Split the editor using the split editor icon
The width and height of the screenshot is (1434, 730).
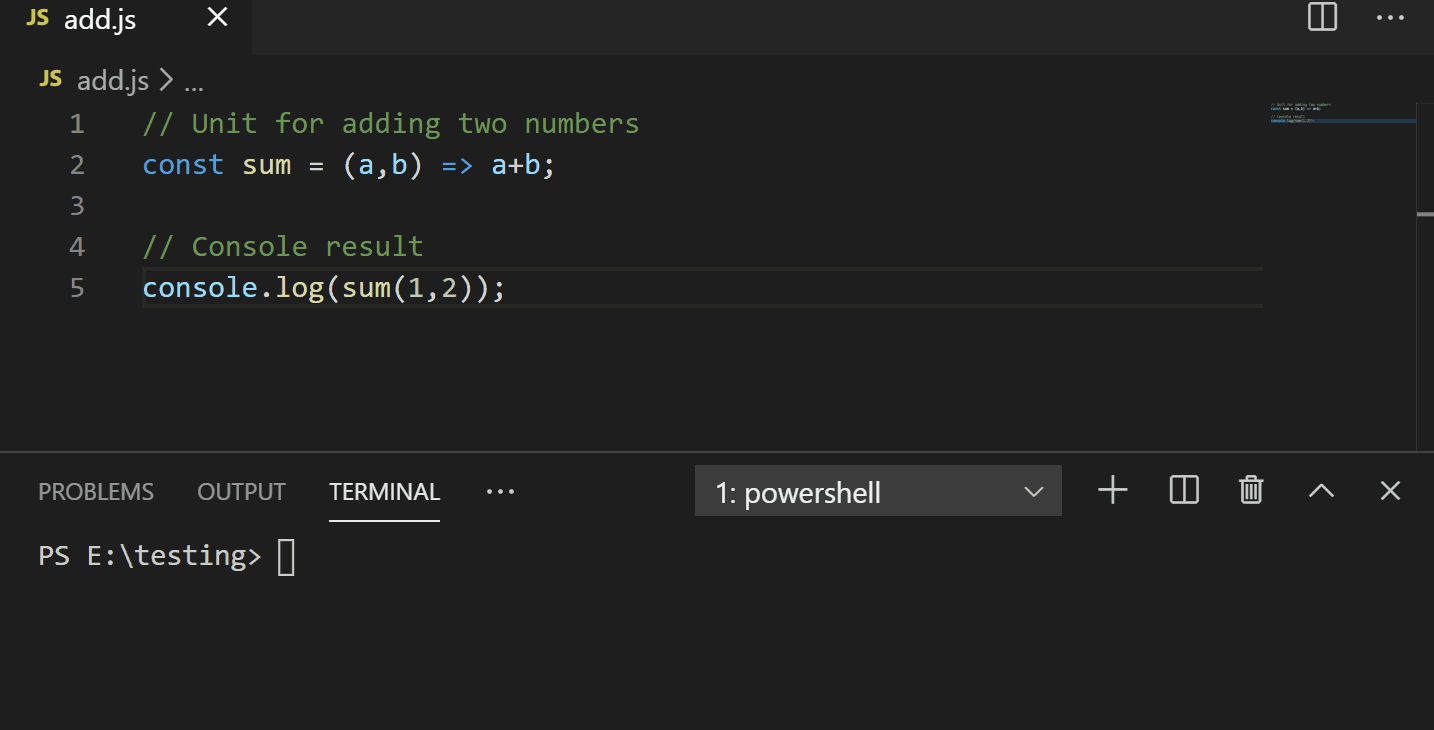coord(1321,18)
